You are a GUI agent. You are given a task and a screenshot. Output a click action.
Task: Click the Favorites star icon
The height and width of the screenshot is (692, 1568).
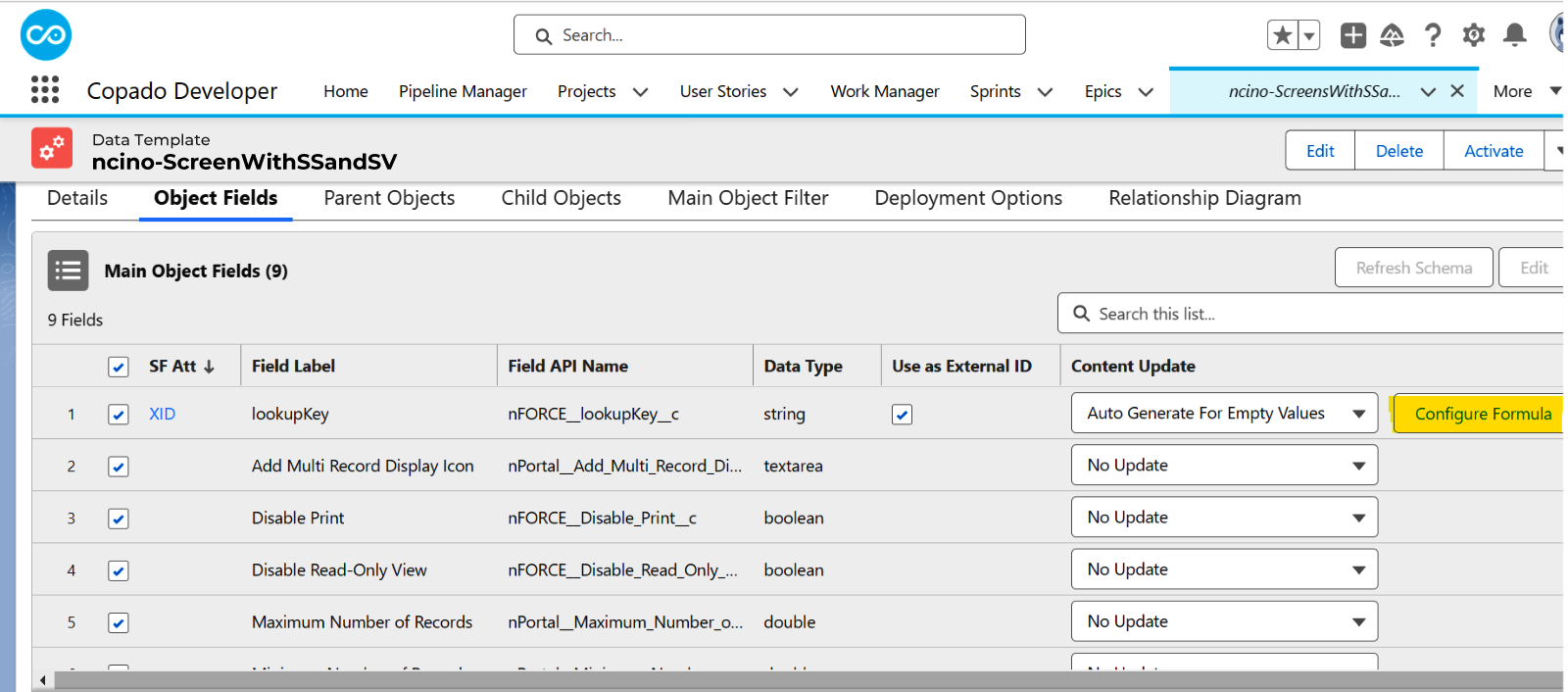tap(1282, 35)
